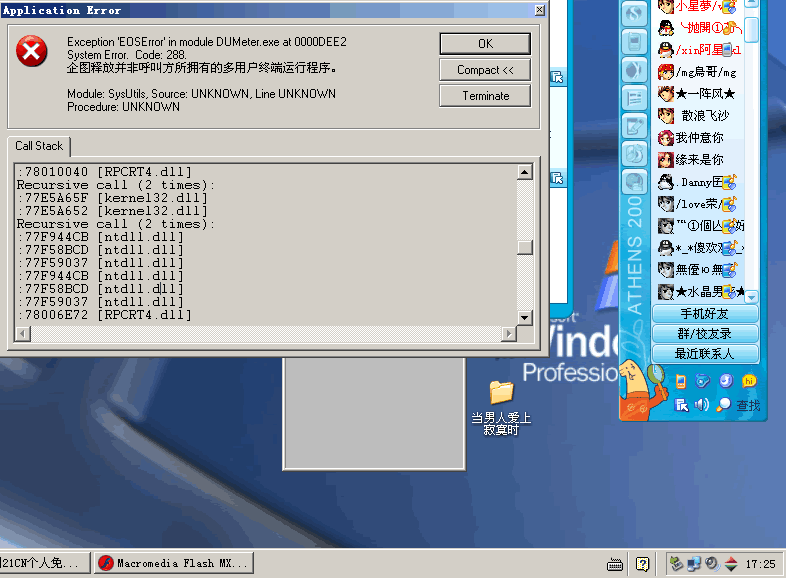Click the help question-mark taskbar icon
Screen dimensions: 786x582
[642, 564]
